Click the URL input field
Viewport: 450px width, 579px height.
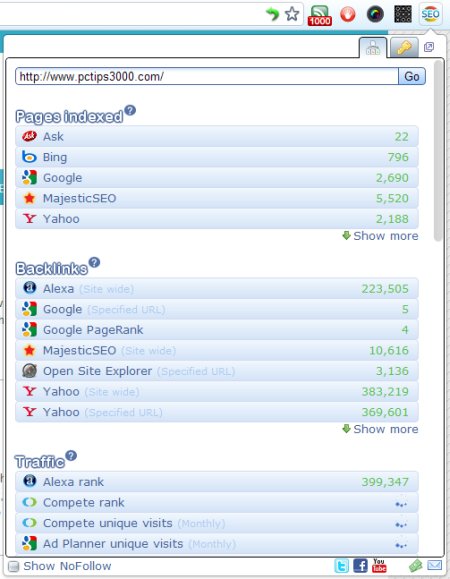click(207, 76)
